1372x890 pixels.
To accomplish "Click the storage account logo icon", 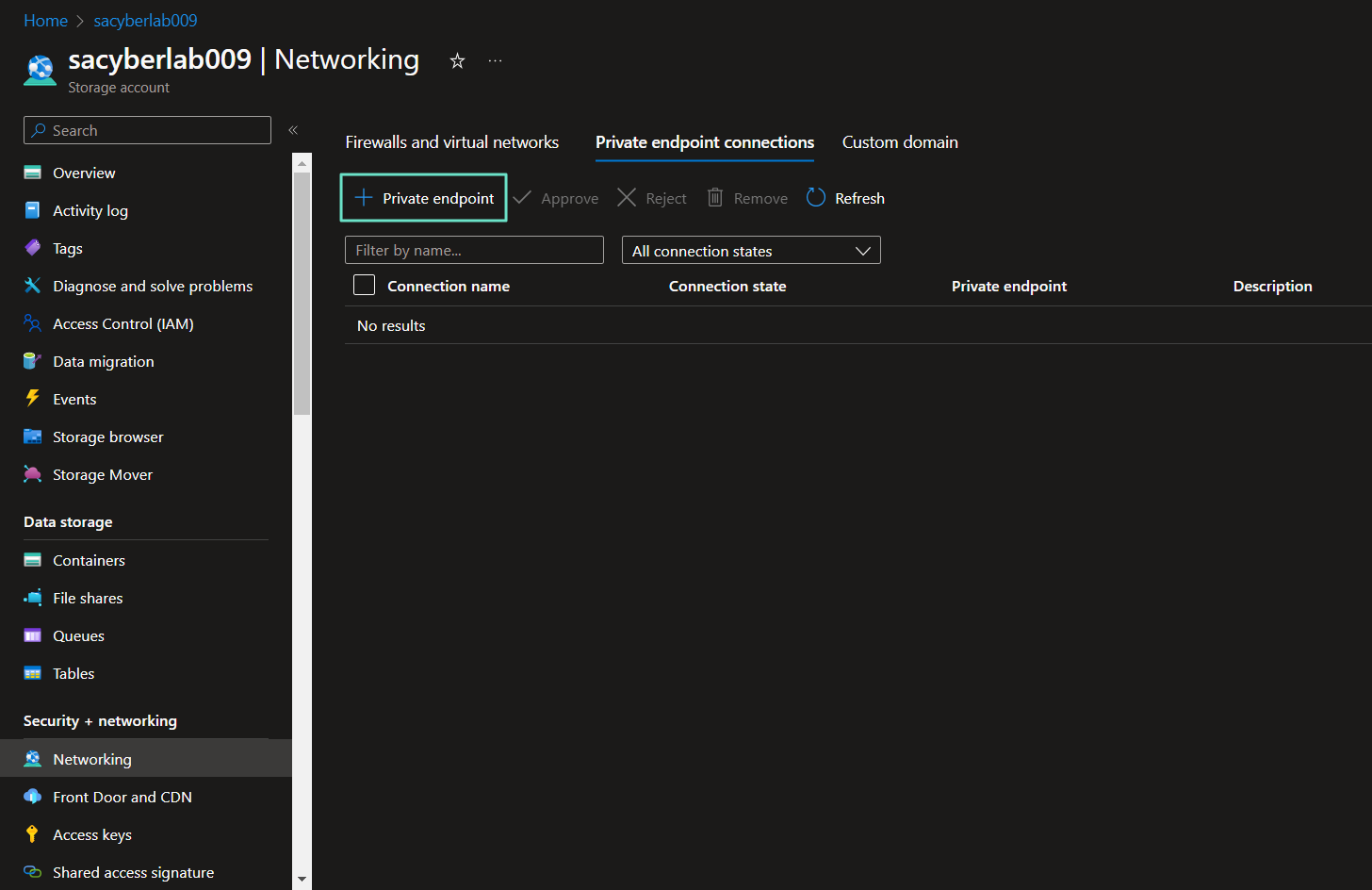I will tap(40, 71).
